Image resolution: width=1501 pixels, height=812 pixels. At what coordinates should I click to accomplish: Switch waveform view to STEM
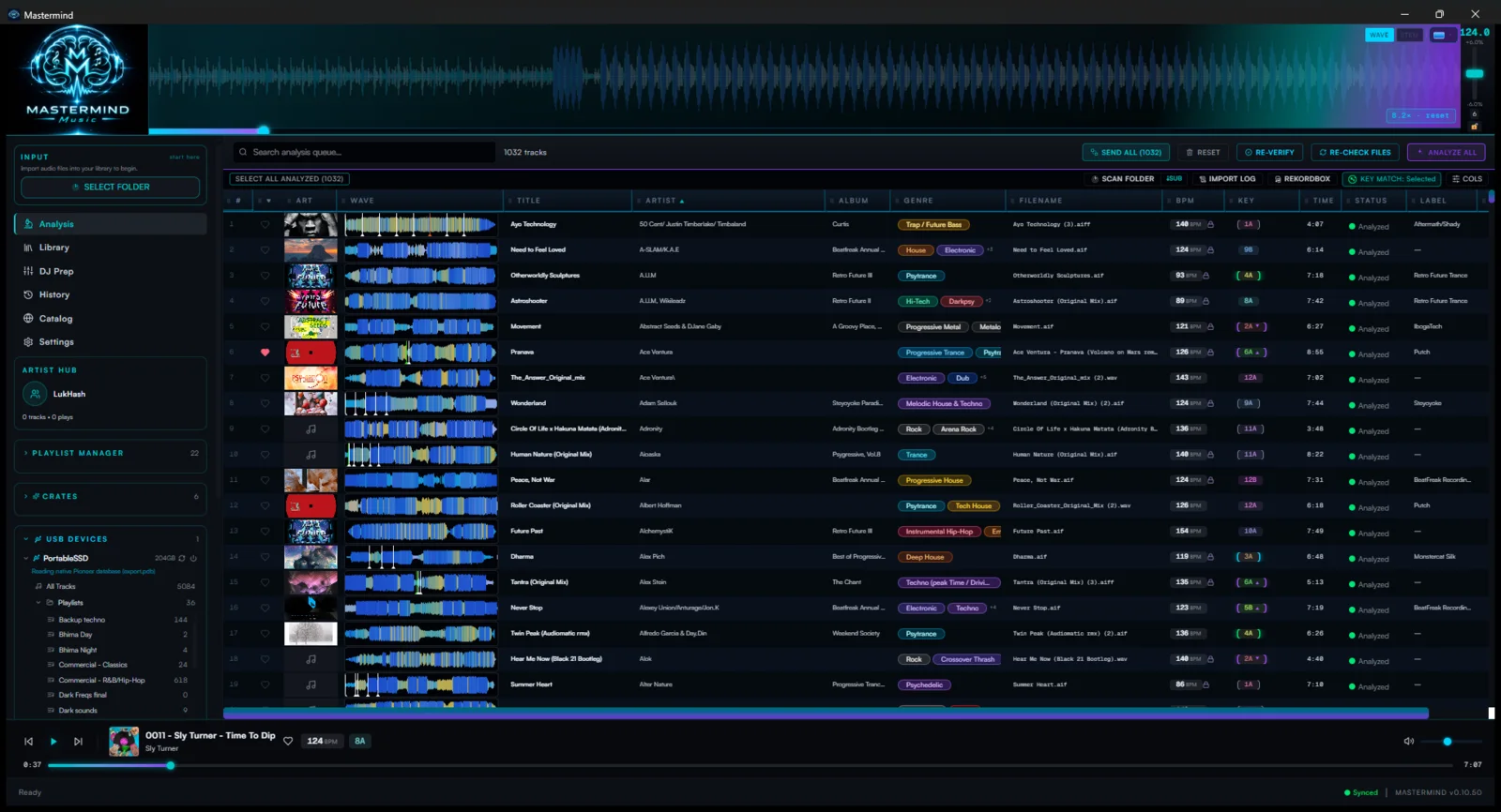click(1410, 35)
